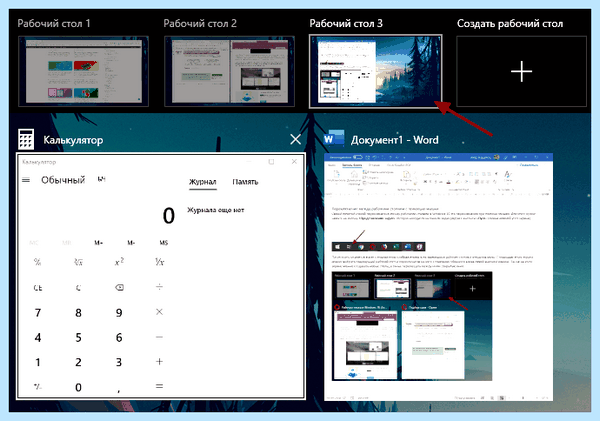The height and width of the screenshot is (421, 600).
Task: Switch to Рабочий стол 2 thumbnail
Action: point(230,71)
